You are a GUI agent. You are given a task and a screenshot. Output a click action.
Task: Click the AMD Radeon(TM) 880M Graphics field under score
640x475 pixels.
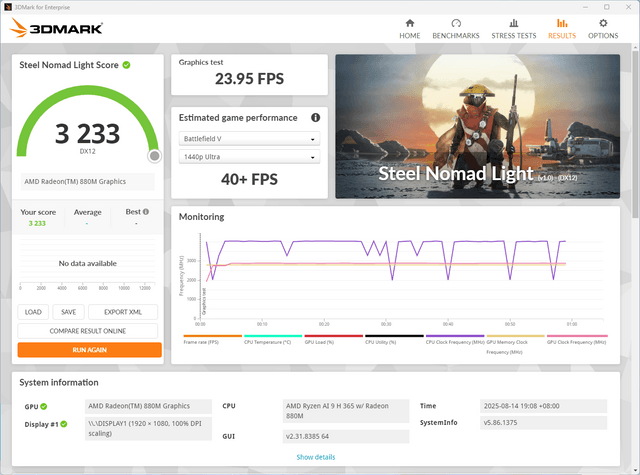coord(88,182)
